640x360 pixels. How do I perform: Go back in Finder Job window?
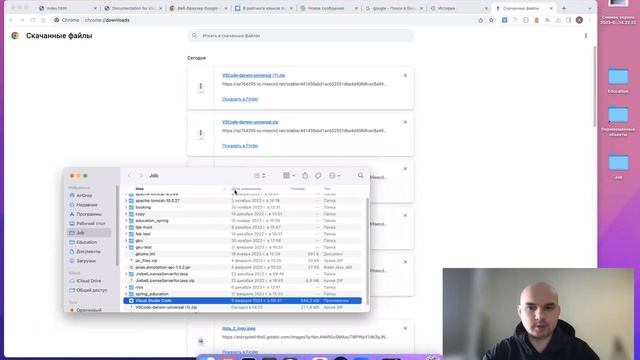pyautogui.click(x=130, y=176)
